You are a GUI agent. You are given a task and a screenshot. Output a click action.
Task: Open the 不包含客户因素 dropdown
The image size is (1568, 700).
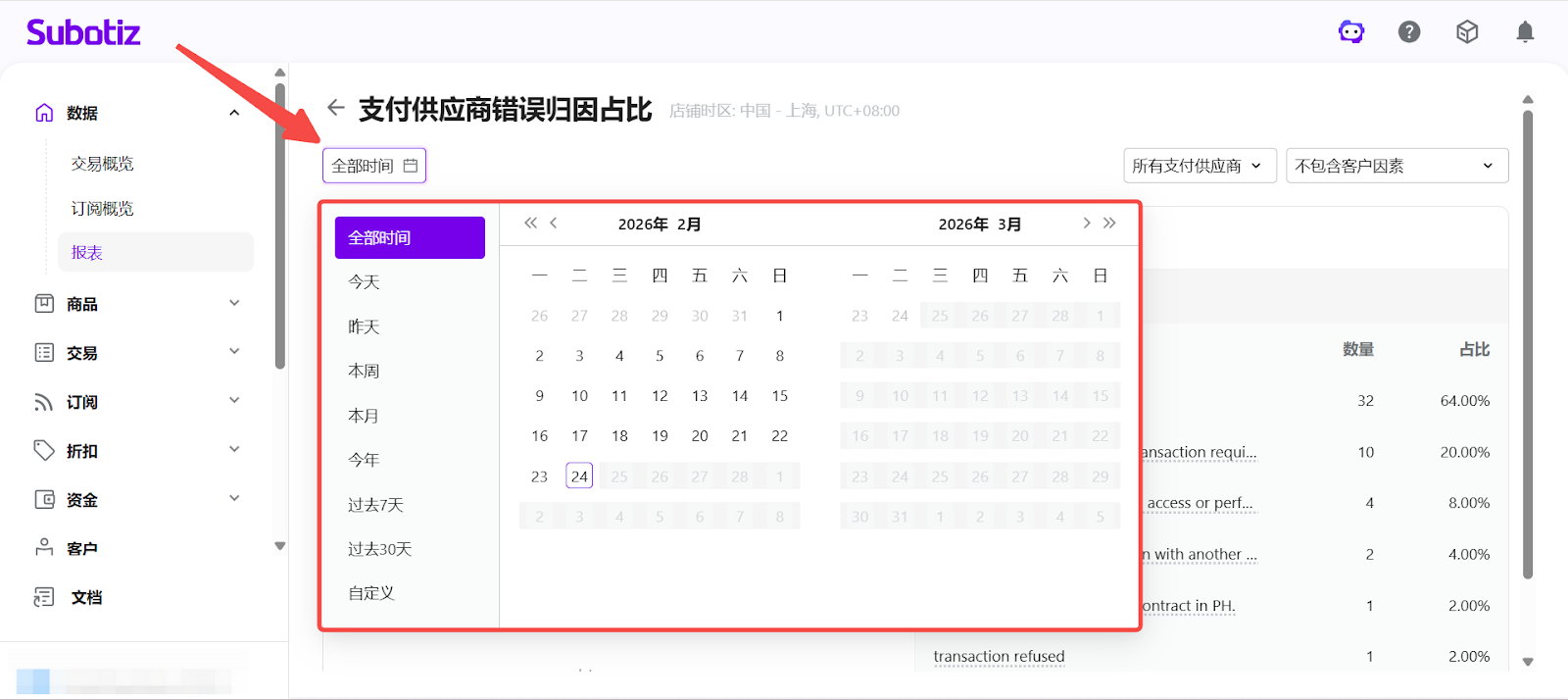(x=1396, y=166)
